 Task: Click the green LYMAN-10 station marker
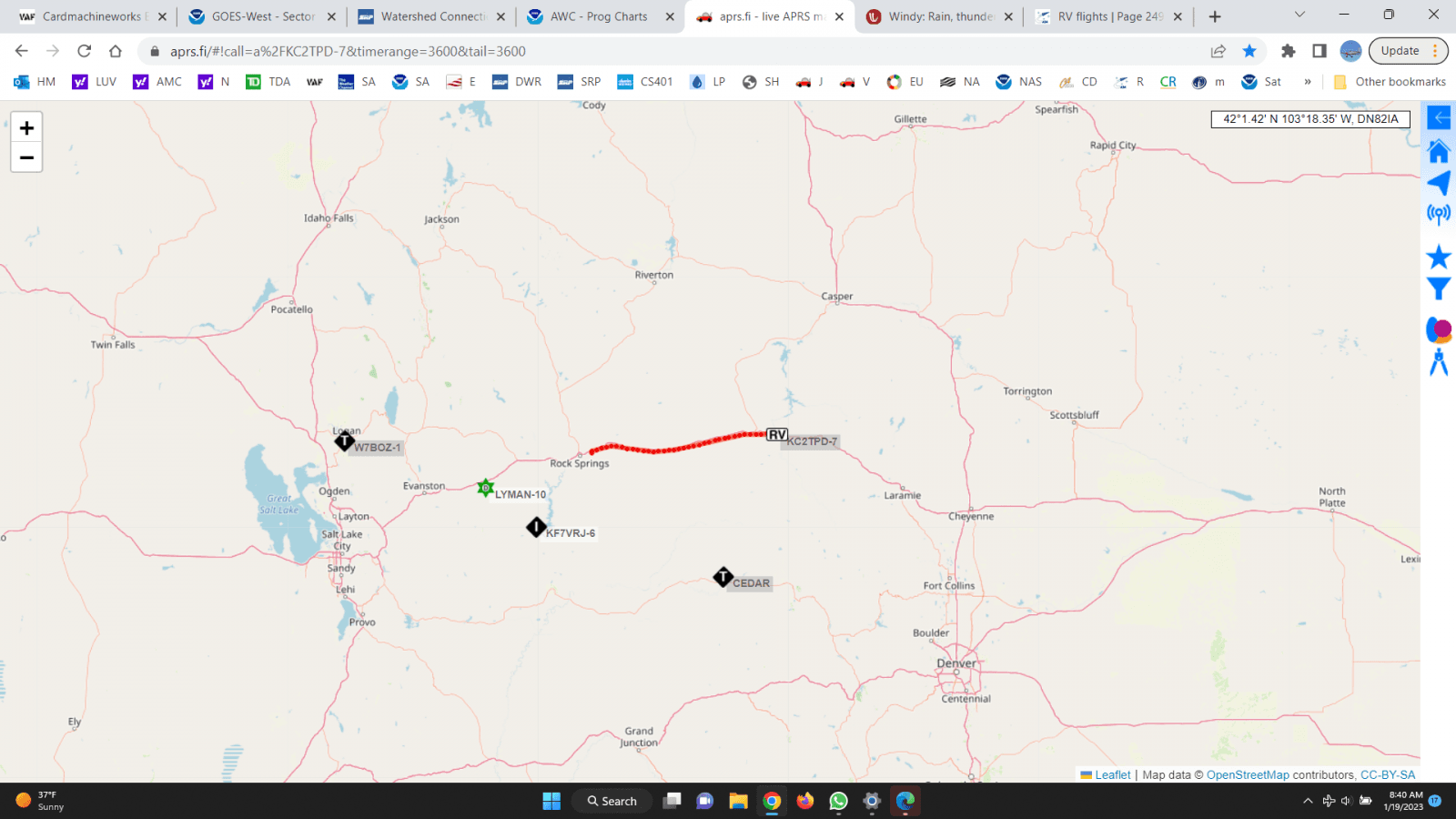485,488
